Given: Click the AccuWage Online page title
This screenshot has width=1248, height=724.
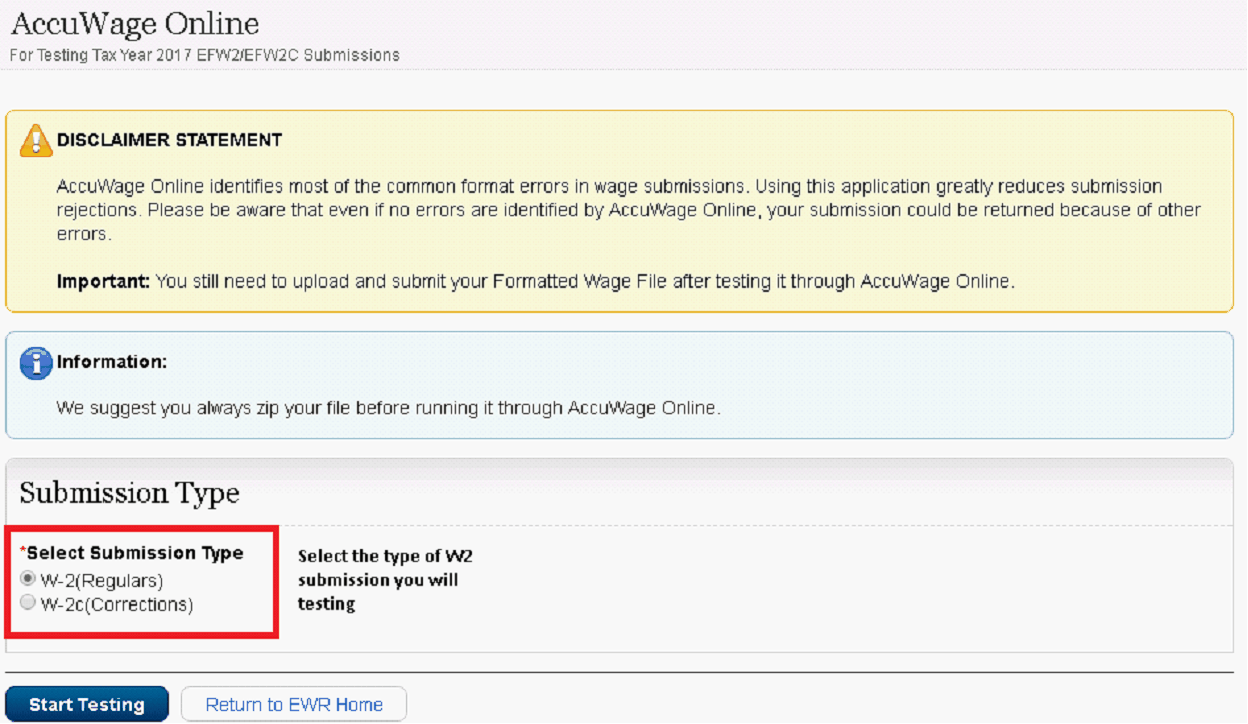Looking at the screenshot, I should tap(135, 24).
